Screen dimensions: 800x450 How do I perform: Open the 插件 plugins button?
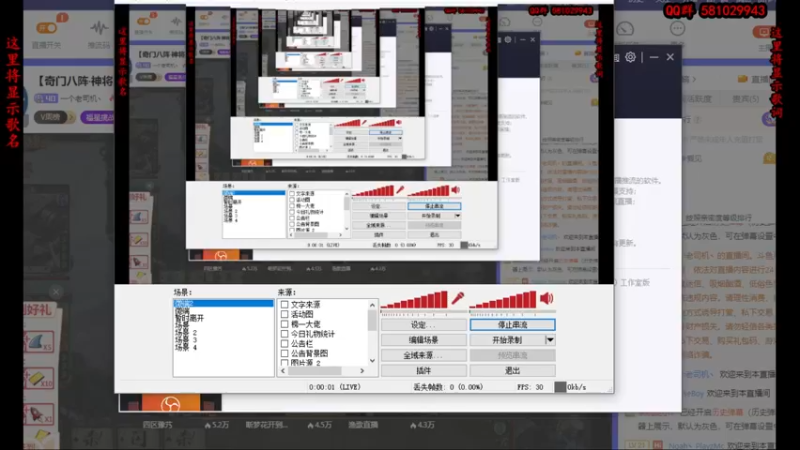click(423, 370)
